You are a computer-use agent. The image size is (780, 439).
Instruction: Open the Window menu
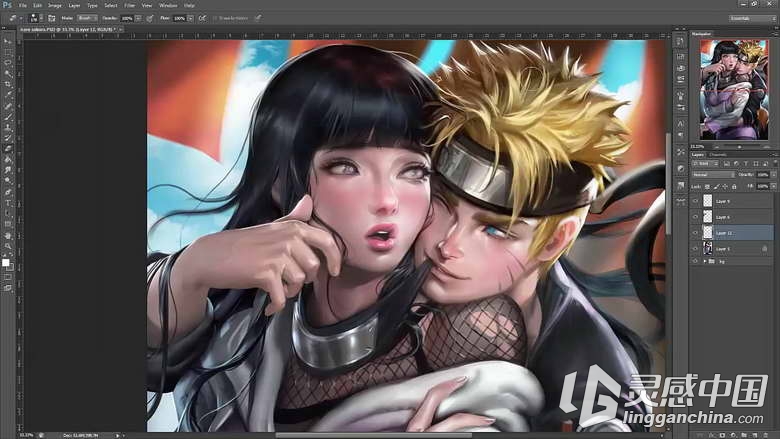pos(168,5)
